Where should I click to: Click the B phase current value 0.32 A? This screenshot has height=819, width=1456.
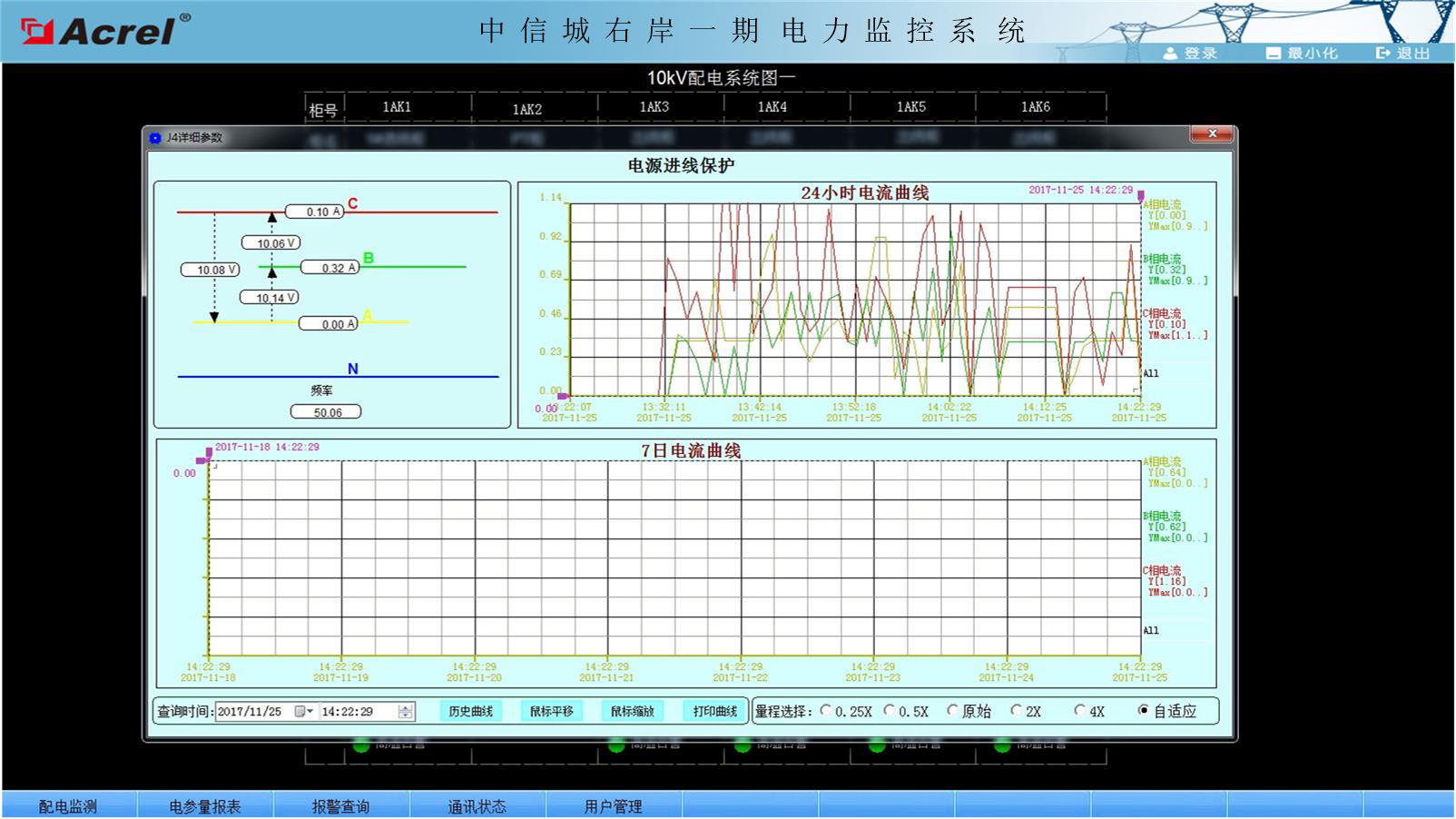[330, 268]
